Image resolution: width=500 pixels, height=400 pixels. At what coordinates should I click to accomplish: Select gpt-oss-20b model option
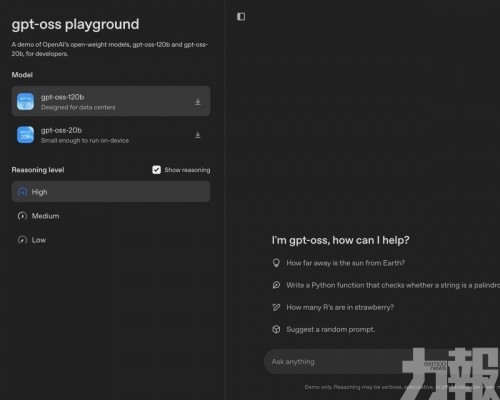coord(111,135)
